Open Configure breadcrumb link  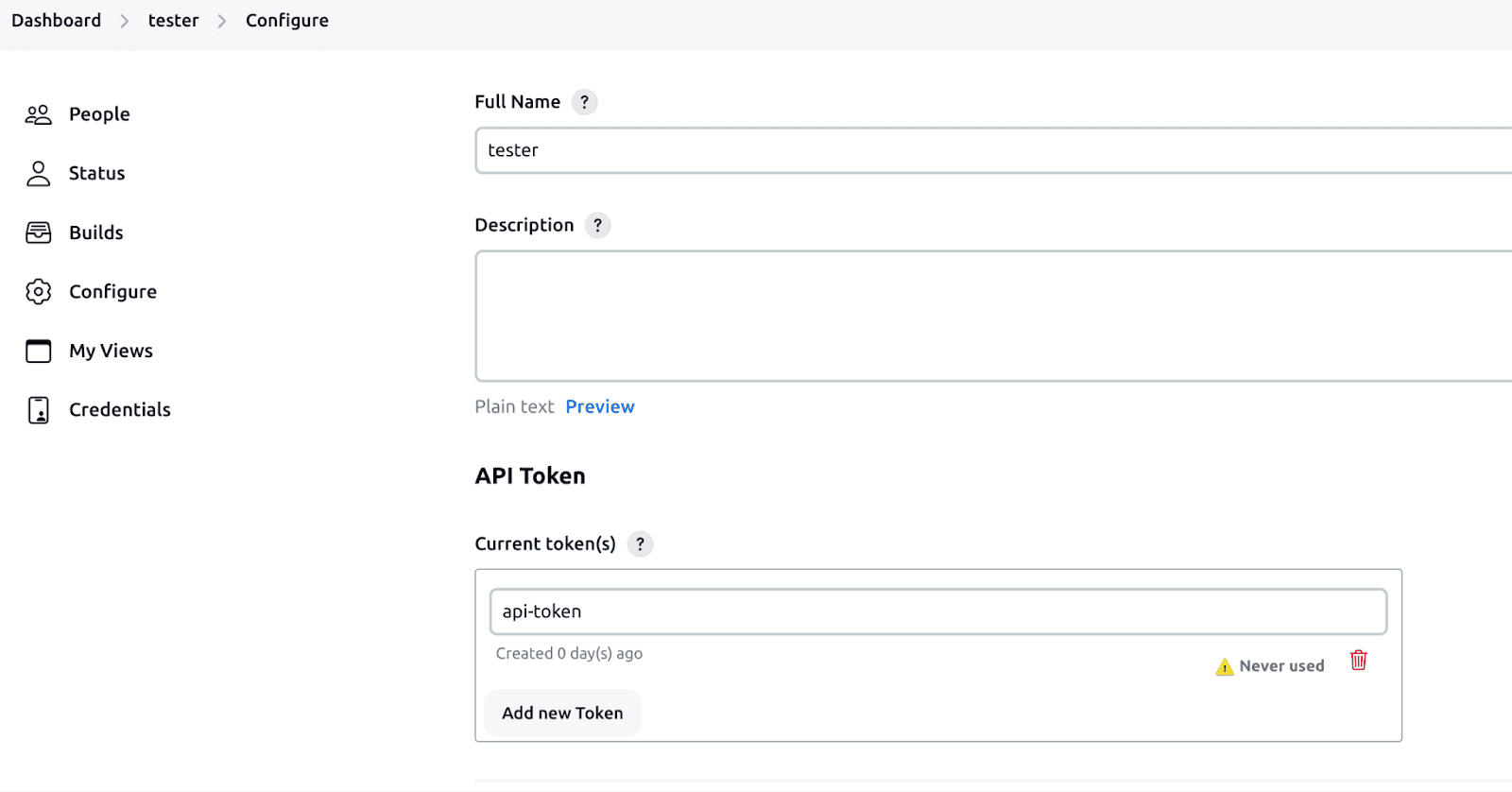click(287, 21)
